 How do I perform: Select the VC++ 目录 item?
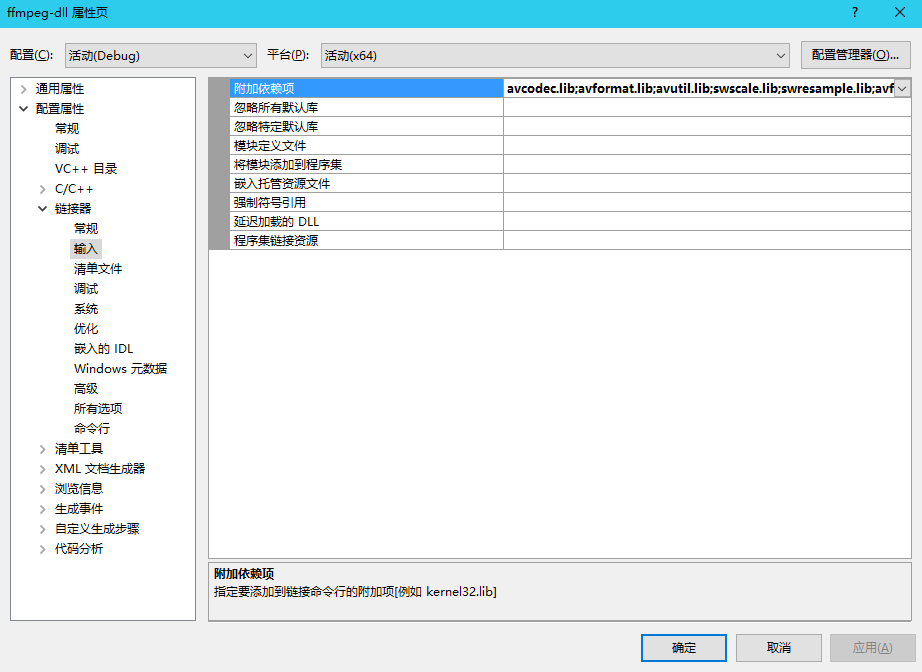click(86, 169)
